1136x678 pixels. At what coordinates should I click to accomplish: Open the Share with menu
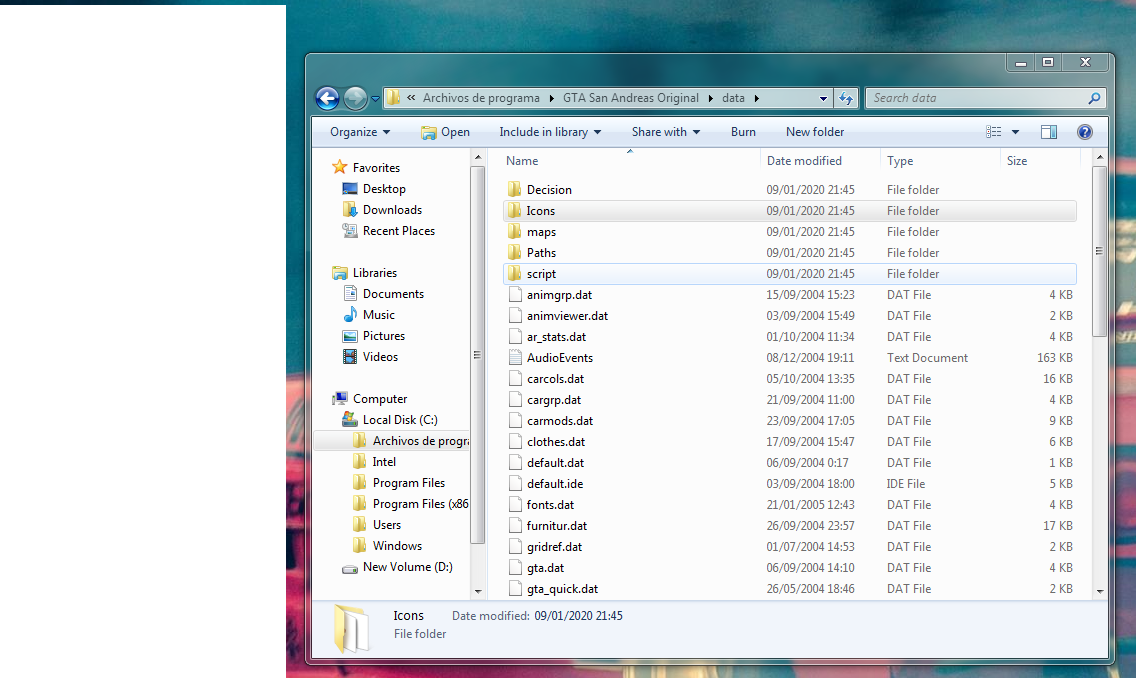click(666, 132)
